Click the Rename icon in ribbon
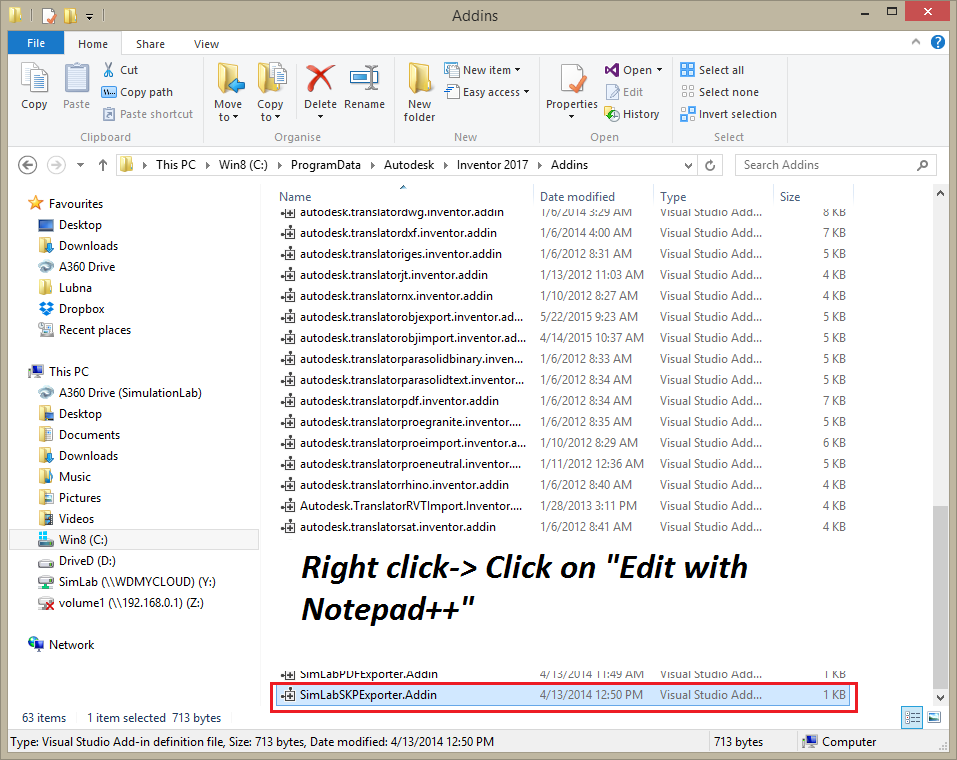This screenshot has width=957, height=760. point(364,86)
